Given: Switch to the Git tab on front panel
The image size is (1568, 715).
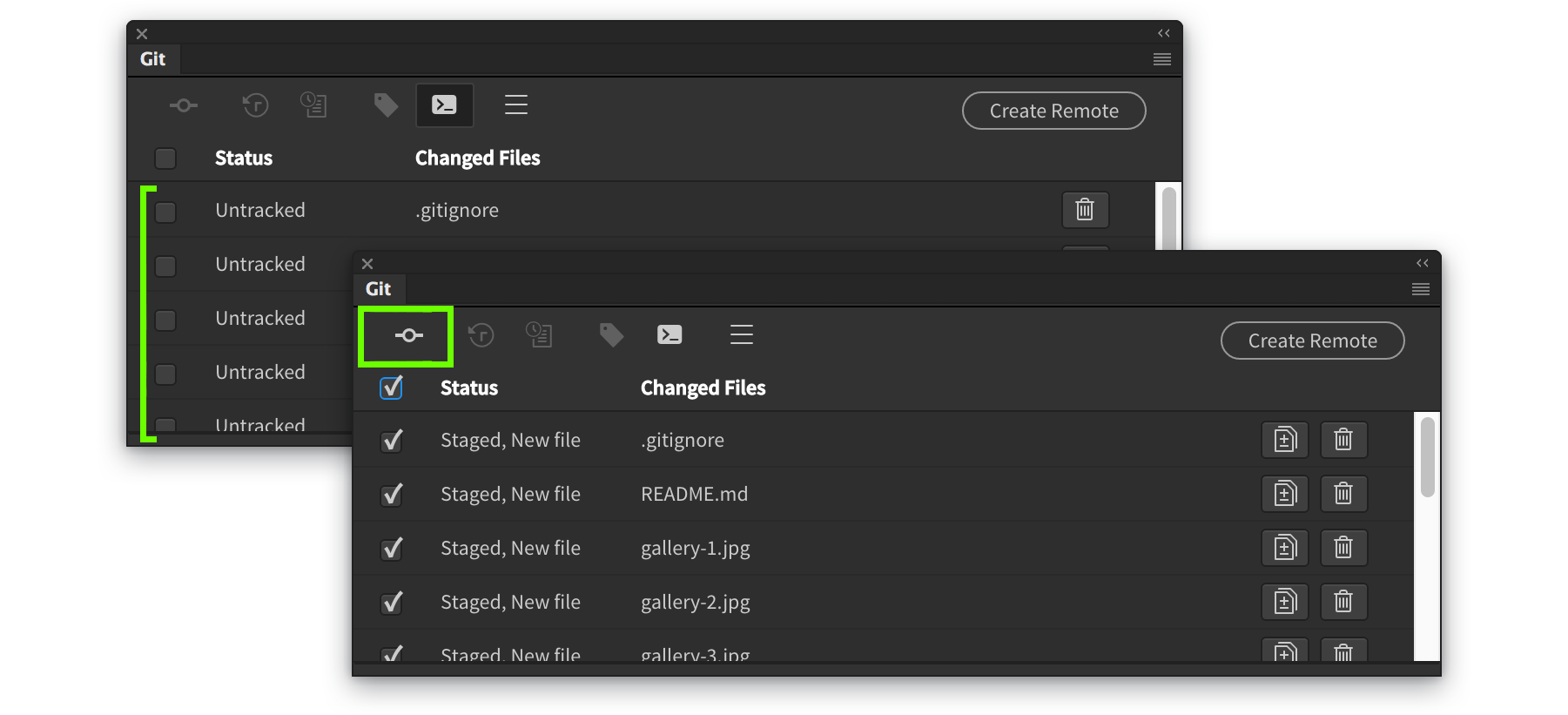Looking at the screenshot, I should pos(379,288).
